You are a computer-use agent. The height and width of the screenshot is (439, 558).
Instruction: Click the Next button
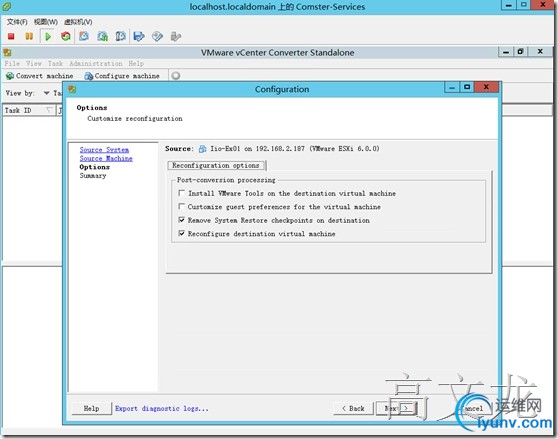396,408
